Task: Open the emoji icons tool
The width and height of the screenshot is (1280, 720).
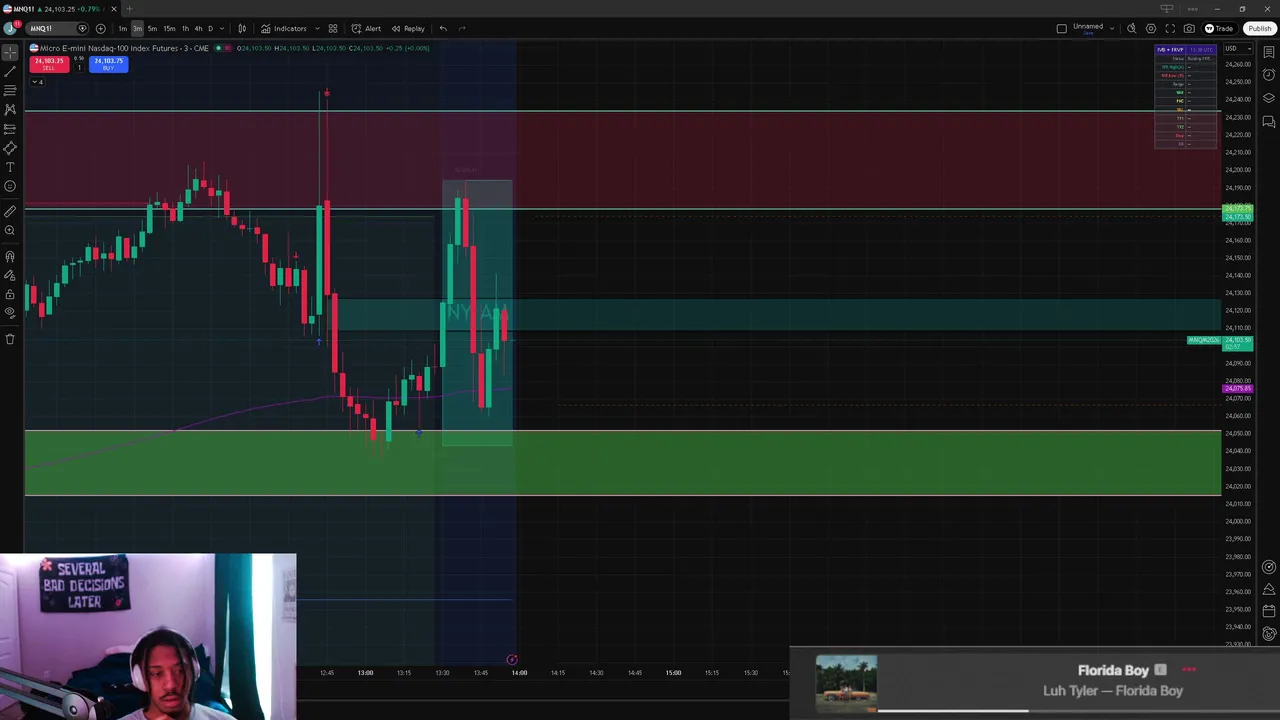Action: pos(10,186)
